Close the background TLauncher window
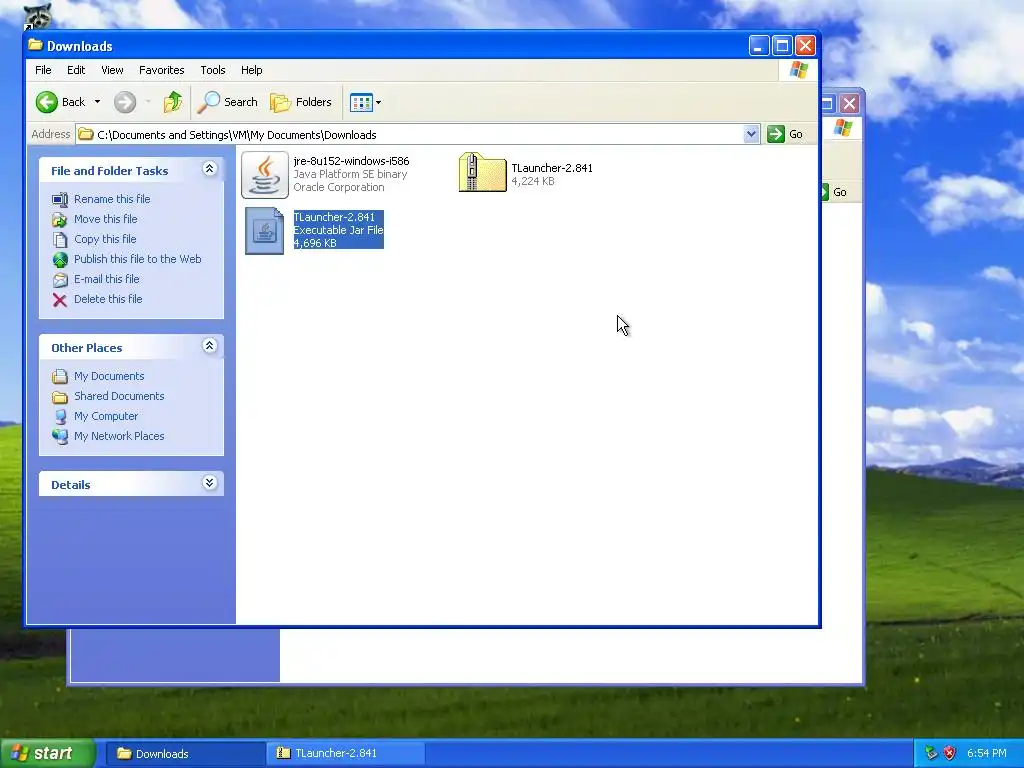The width and height of the screenshot is (1024, 768). click(x=849, y=103)
